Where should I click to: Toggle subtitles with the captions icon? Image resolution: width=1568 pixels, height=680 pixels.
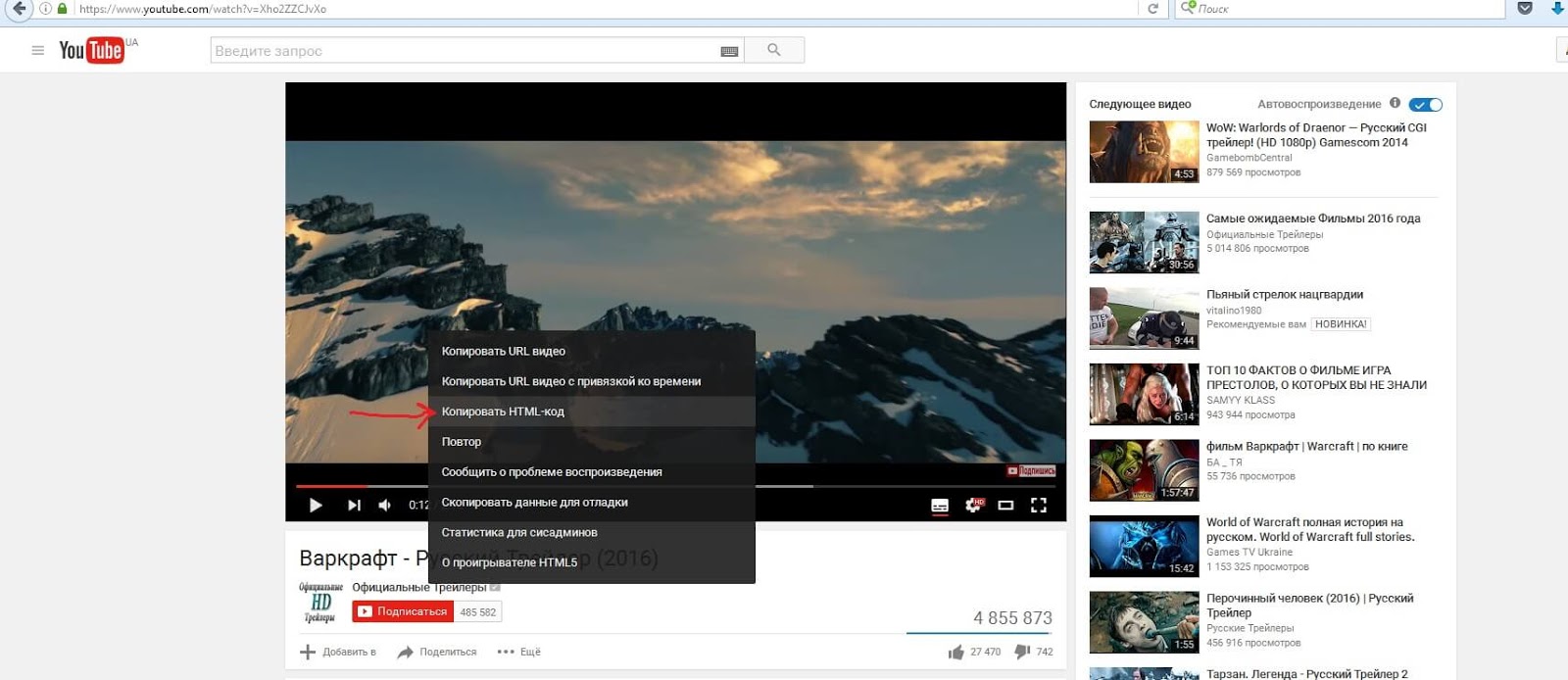point(940,506)
